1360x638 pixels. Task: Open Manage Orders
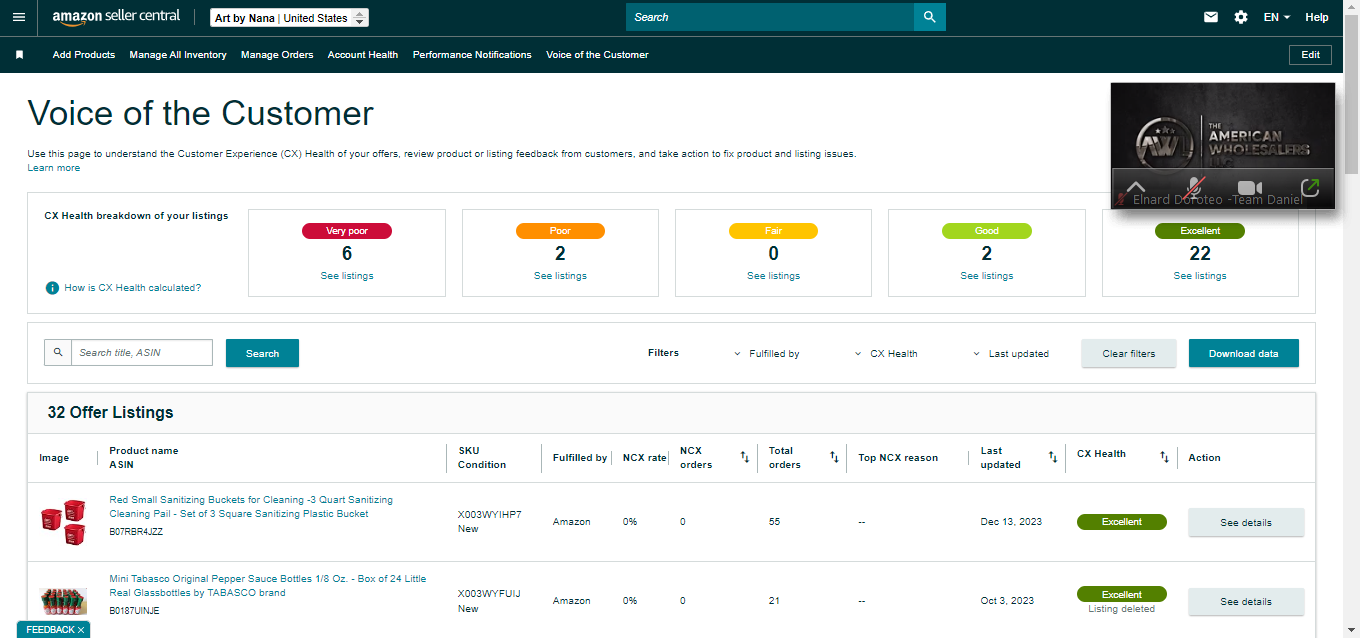pos(277,55)
